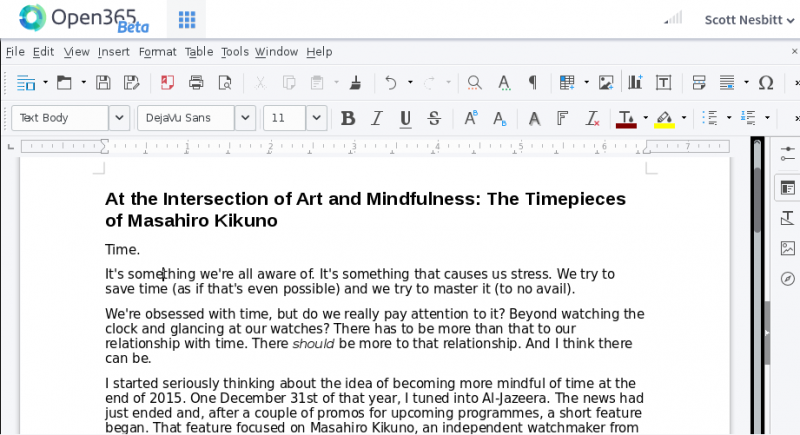
Task: Open Find & Replace magnifier icon
Action: [474, 83]
